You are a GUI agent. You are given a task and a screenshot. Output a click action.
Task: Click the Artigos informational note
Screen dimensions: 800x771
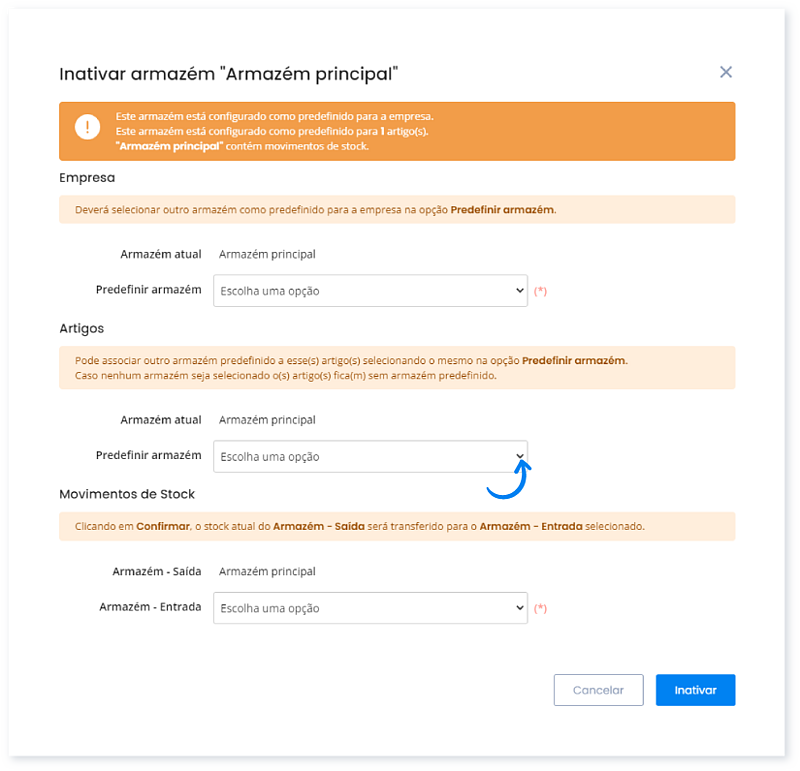351,368
